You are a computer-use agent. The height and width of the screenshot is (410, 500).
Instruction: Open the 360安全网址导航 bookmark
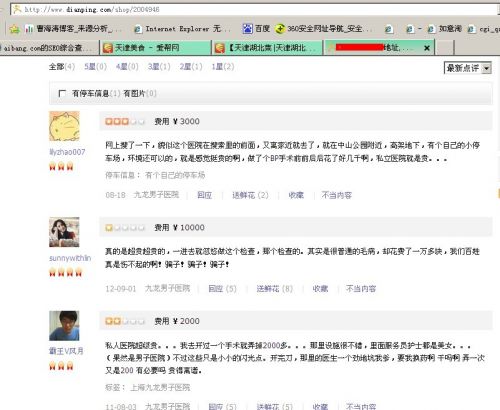323,29
